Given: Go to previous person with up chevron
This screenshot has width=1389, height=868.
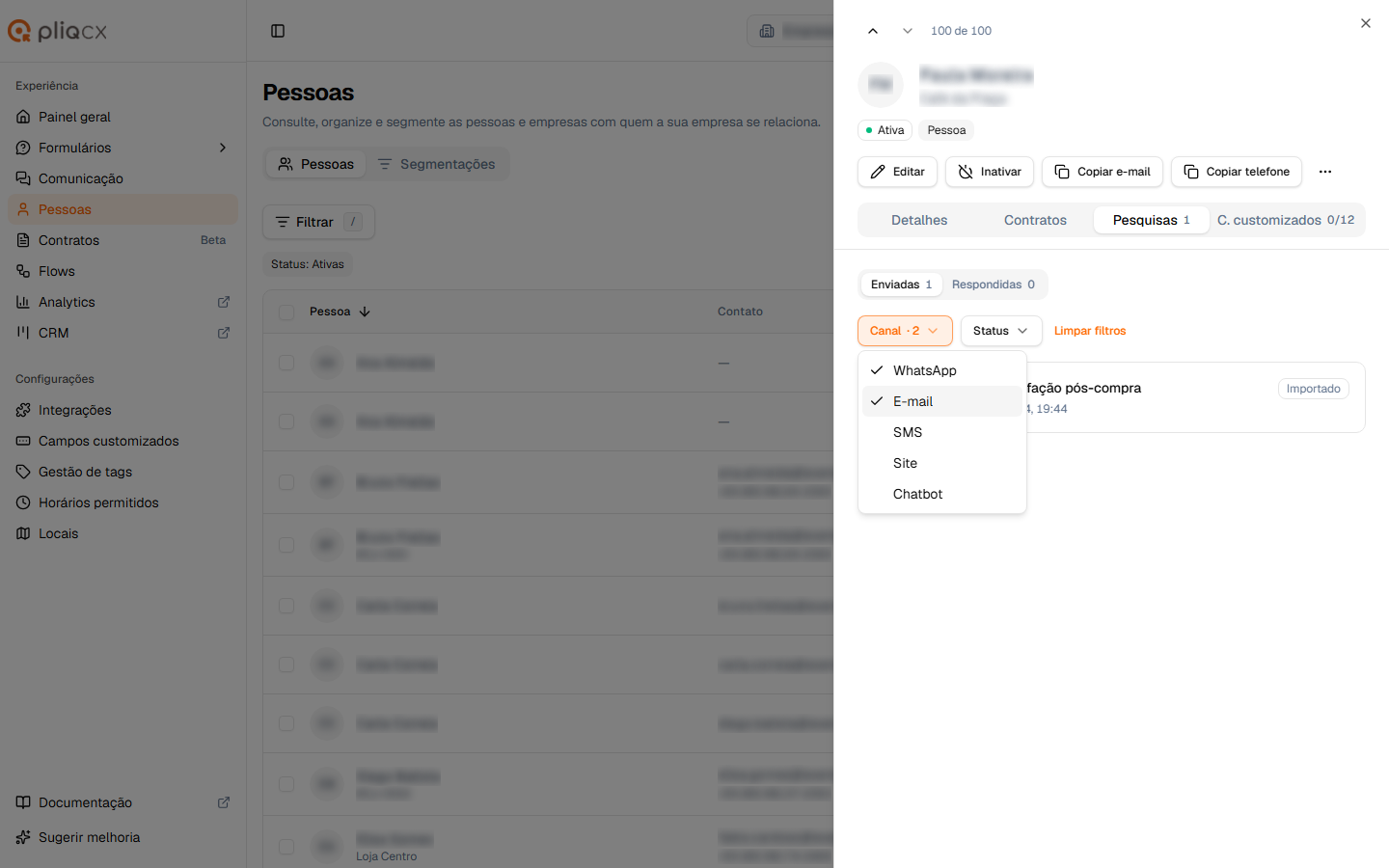Looking at the screenshot, I should pos(873,31).
